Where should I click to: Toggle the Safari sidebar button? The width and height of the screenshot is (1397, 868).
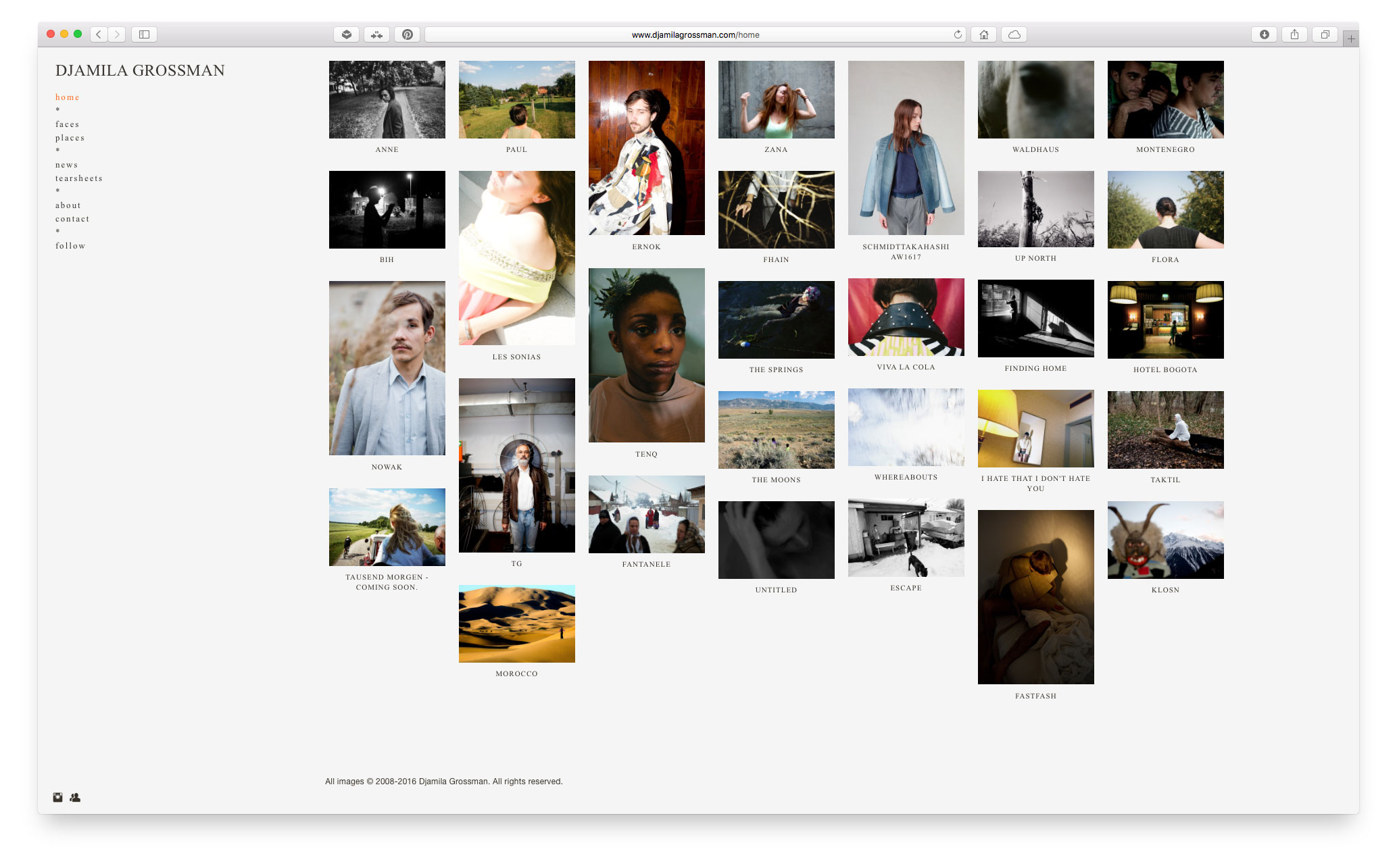point(144,34)
